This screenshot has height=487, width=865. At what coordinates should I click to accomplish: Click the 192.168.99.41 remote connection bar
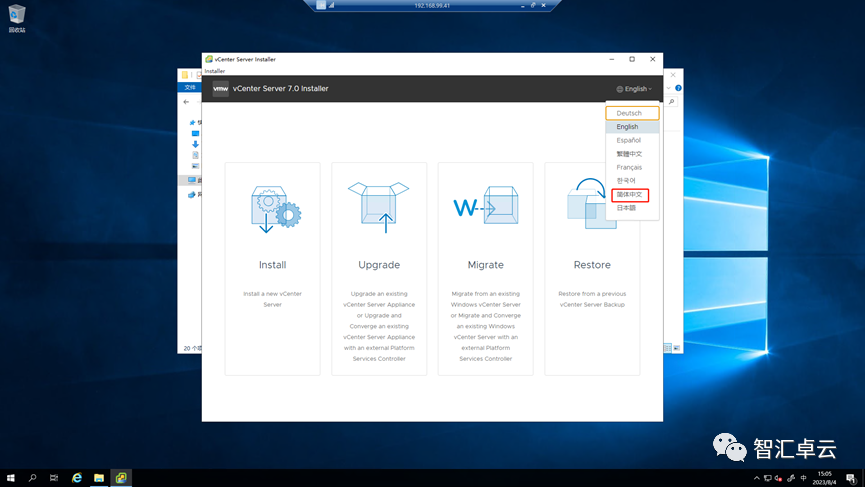pos(432,6)
